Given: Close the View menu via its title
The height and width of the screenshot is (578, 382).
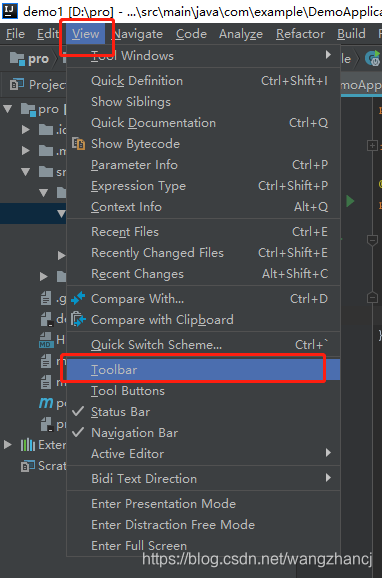Looking at the screenshot, I should (86, 34).
